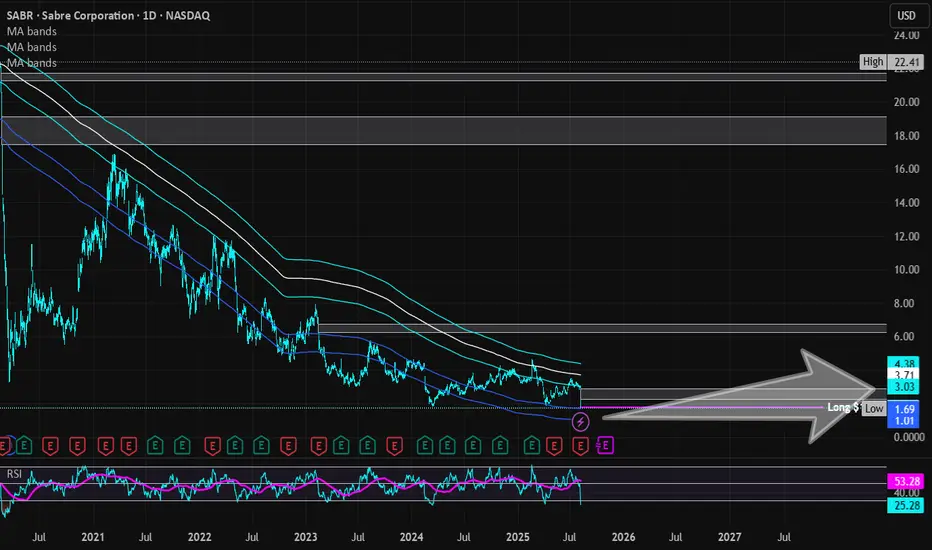Select the third MA bands indicator label

coord(32,62)
